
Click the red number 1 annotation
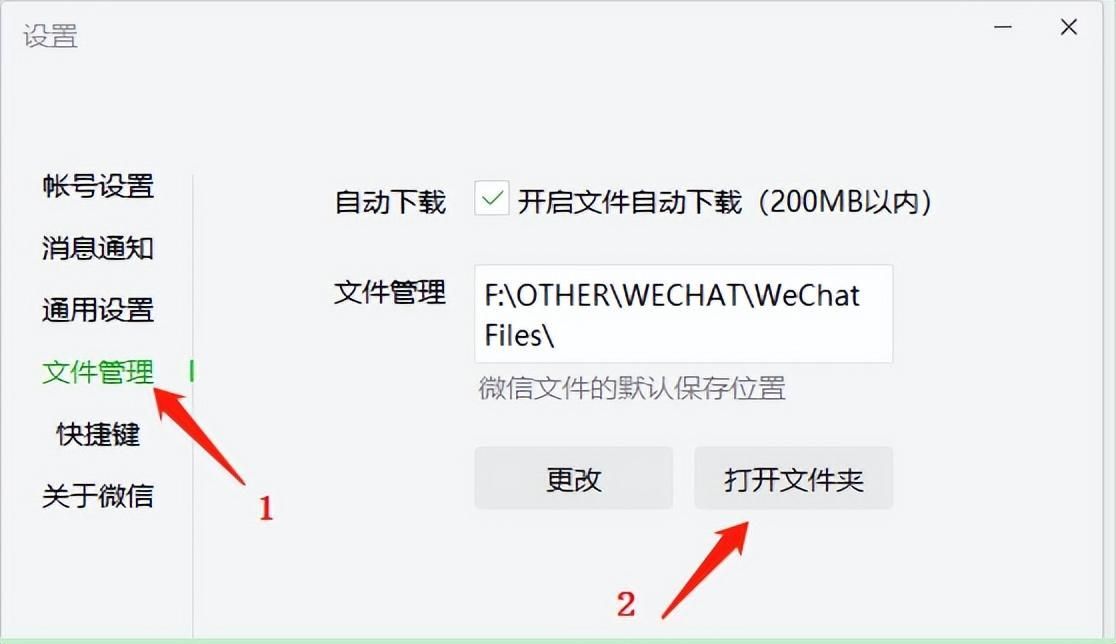tap(265, 508)
